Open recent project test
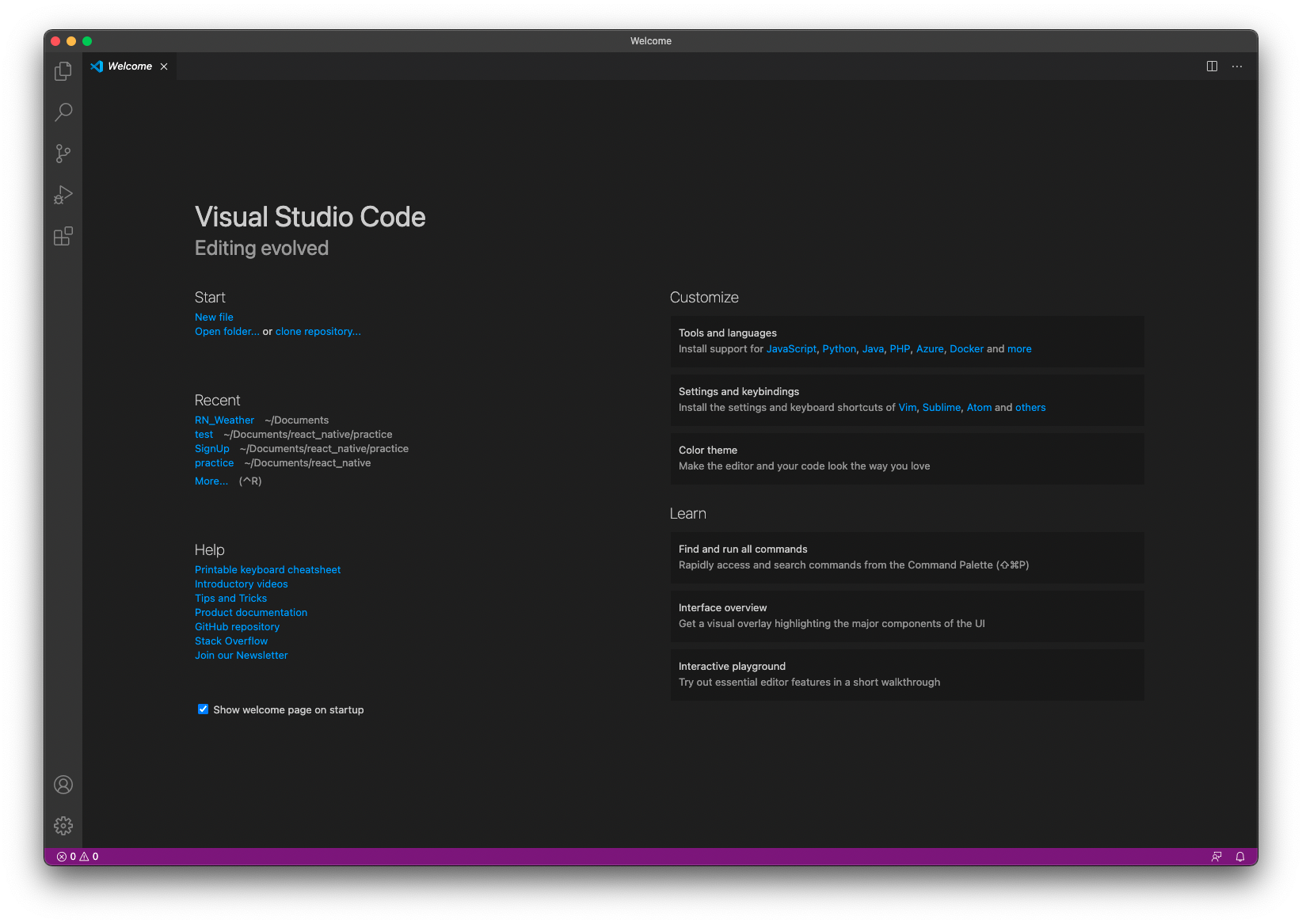The image size is (1302, 924). [204, 435]
